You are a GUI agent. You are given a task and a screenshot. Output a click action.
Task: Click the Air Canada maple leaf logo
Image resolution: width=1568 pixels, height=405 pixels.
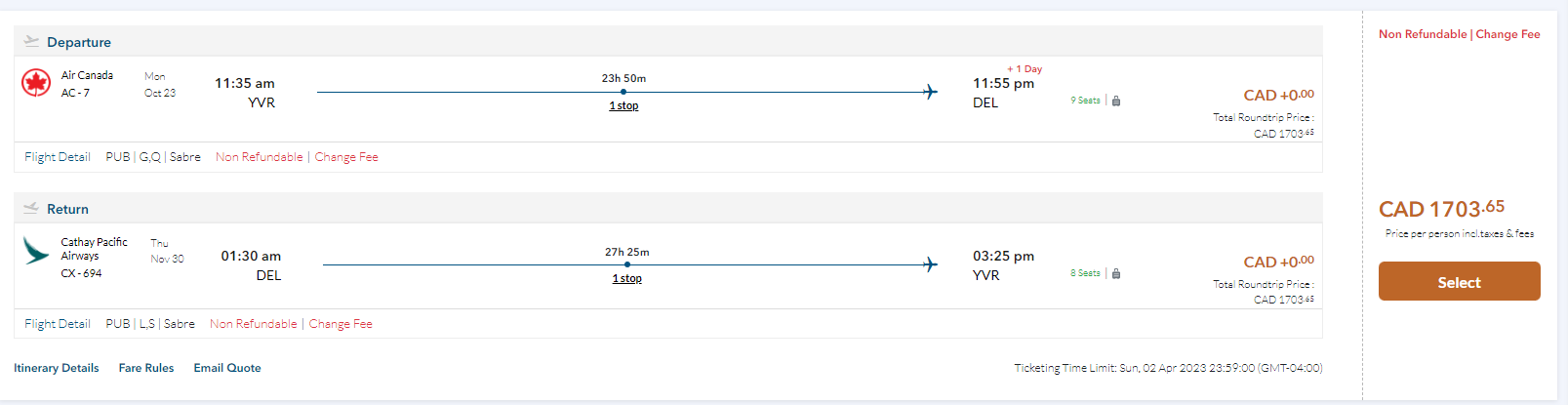point(36,83)
